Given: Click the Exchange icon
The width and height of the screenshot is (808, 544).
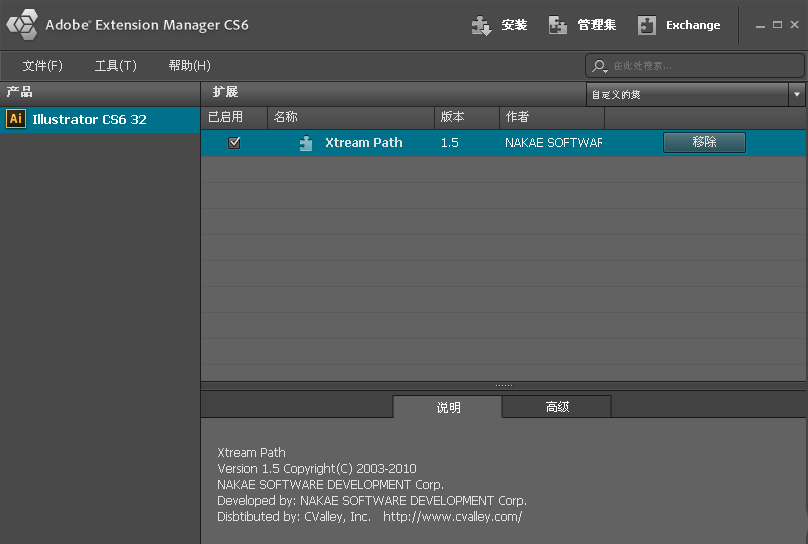Looking at the screenshot, I should [647, 25].
